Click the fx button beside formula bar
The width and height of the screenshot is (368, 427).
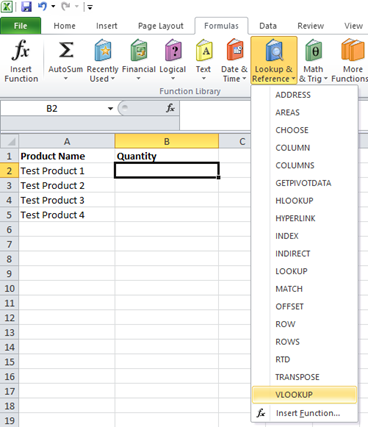pyautogui.click(x=170, y=108)
